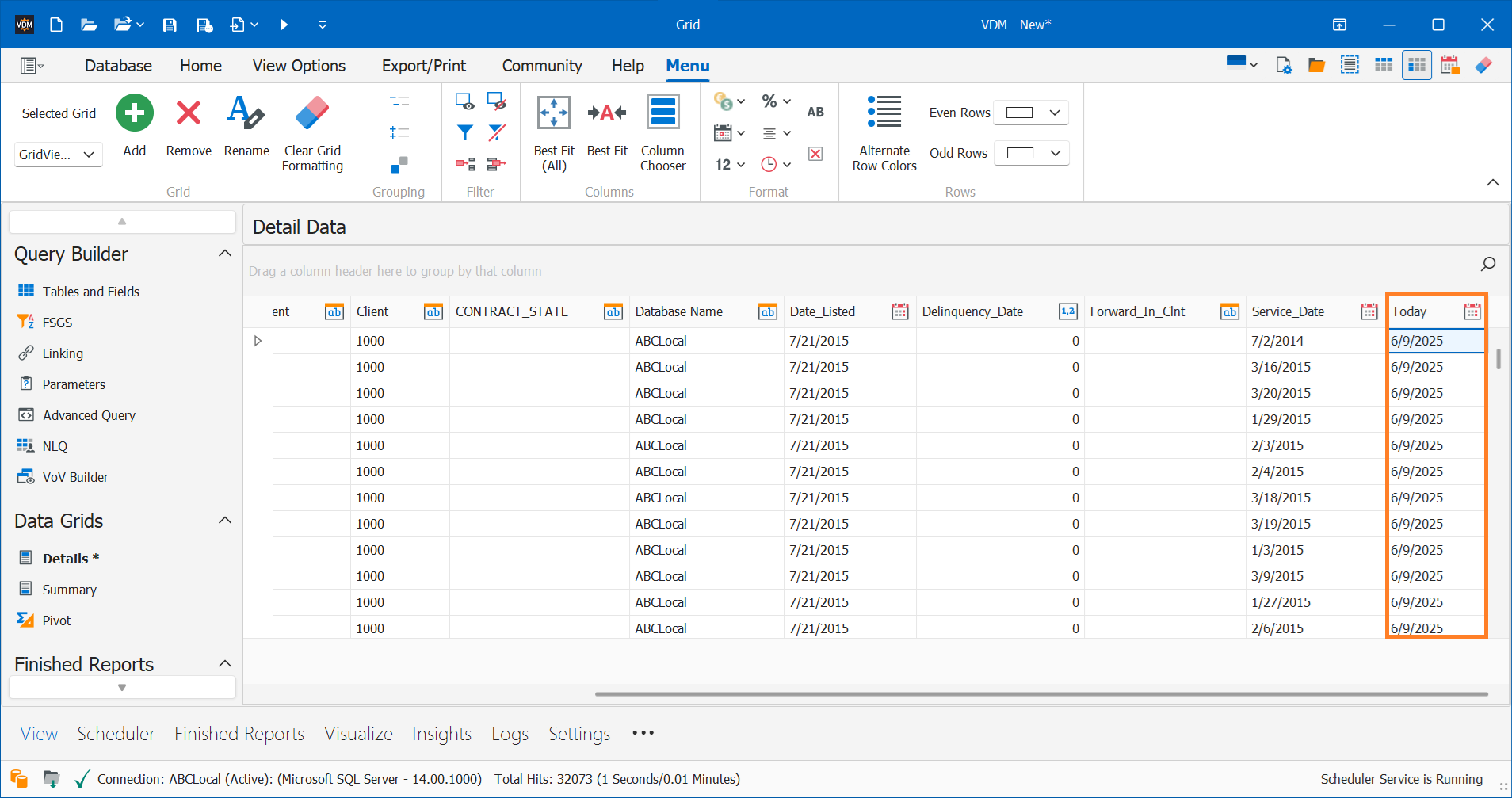The image size is (1512, 798).
Task: Open Tables and Fields in Query Builder
Action: click(x=90, y=292)
